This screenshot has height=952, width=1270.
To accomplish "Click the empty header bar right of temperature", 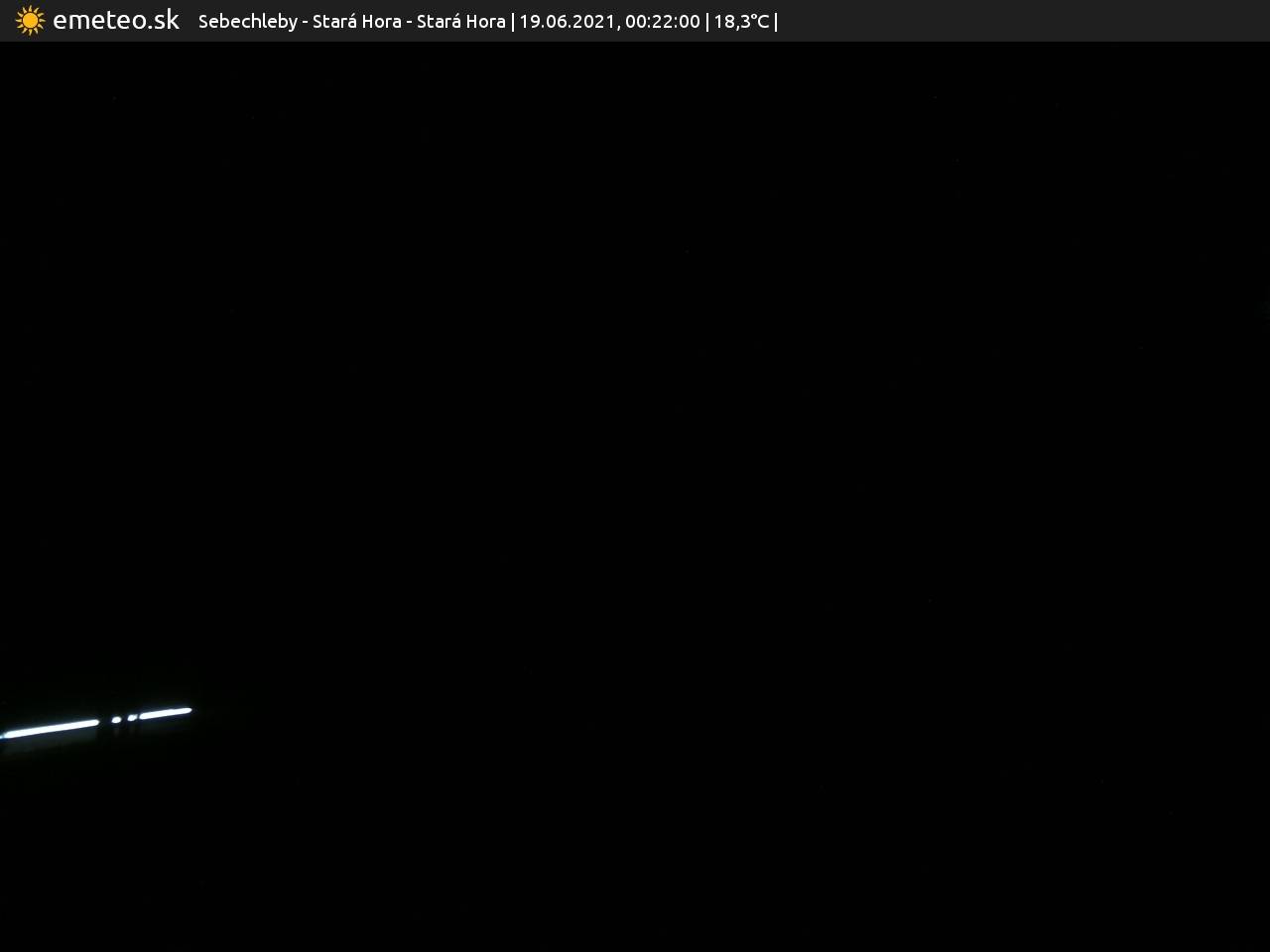I will point(1022,21).
